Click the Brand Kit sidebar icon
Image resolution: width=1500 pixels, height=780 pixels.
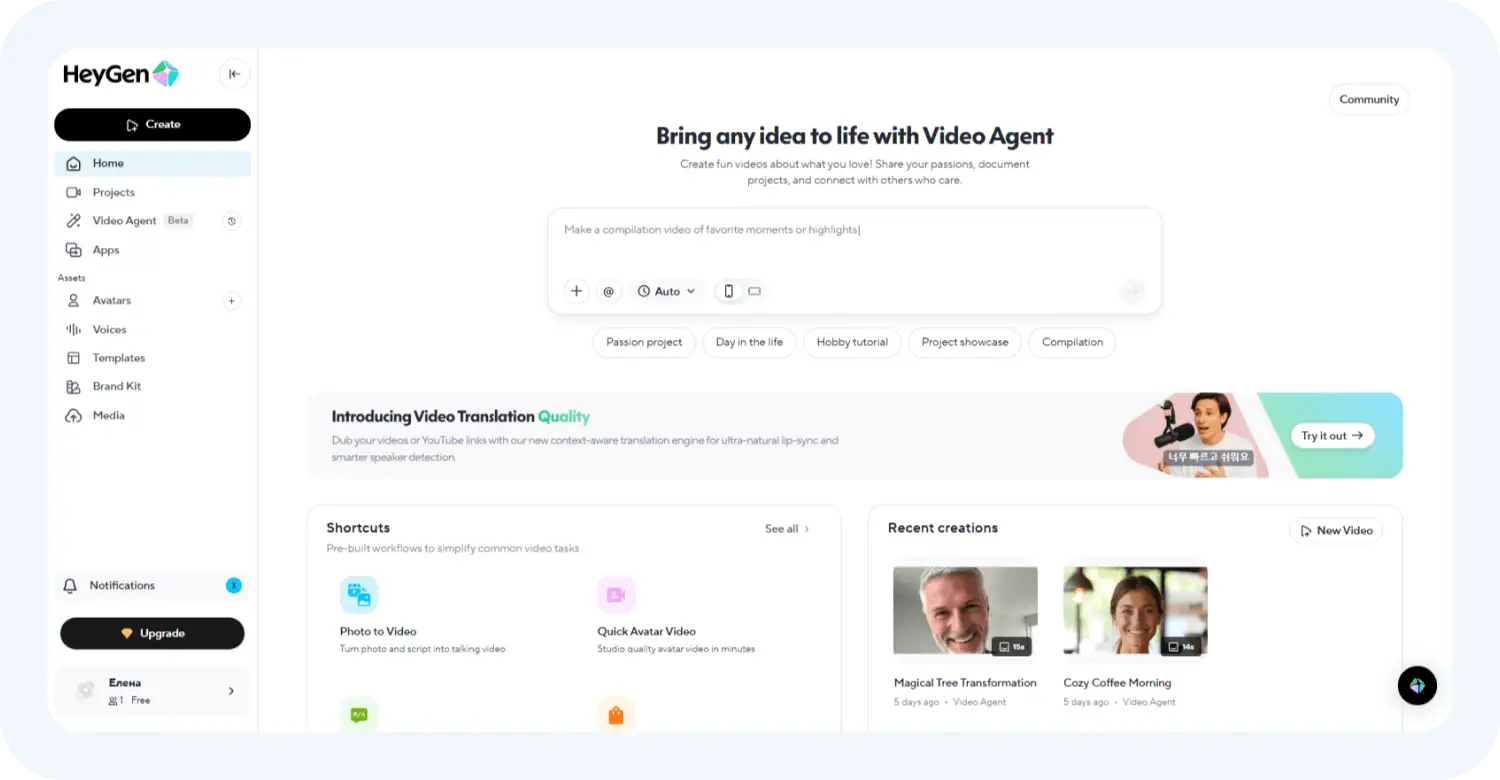tap(72, 386)
